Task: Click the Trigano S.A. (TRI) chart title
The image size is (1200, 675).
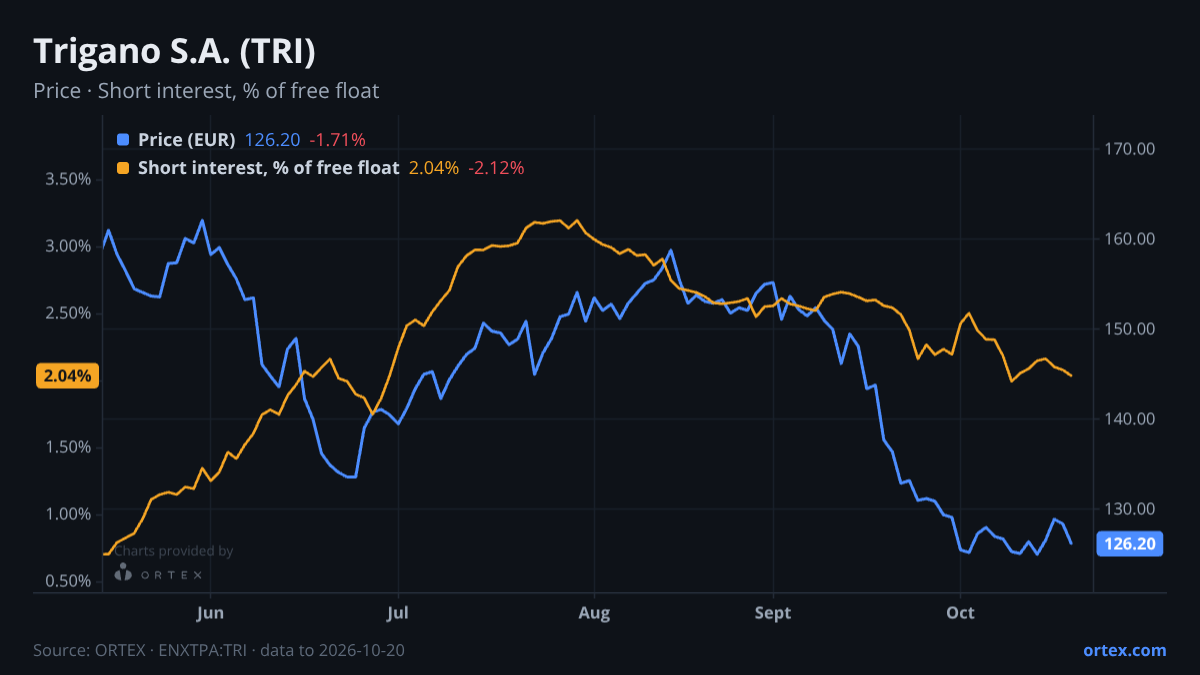Action: pos(175,51)
